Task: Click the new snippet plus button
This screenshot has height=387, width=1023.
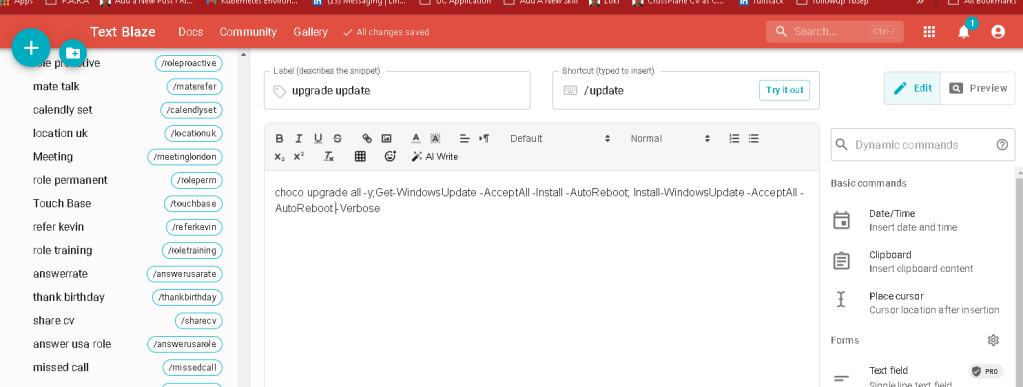Action: click(x=31, y=48)
